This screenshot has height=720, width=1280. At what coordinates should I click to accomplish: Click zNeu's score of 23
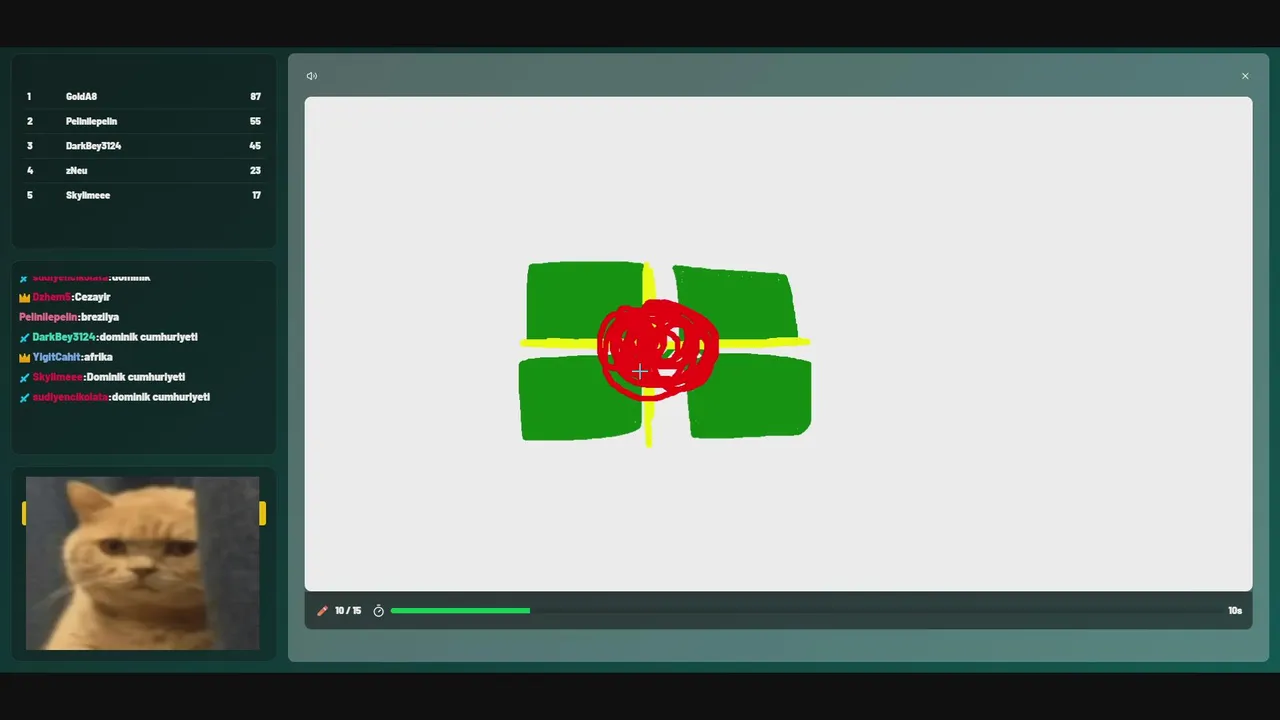[x=255, y=171]
